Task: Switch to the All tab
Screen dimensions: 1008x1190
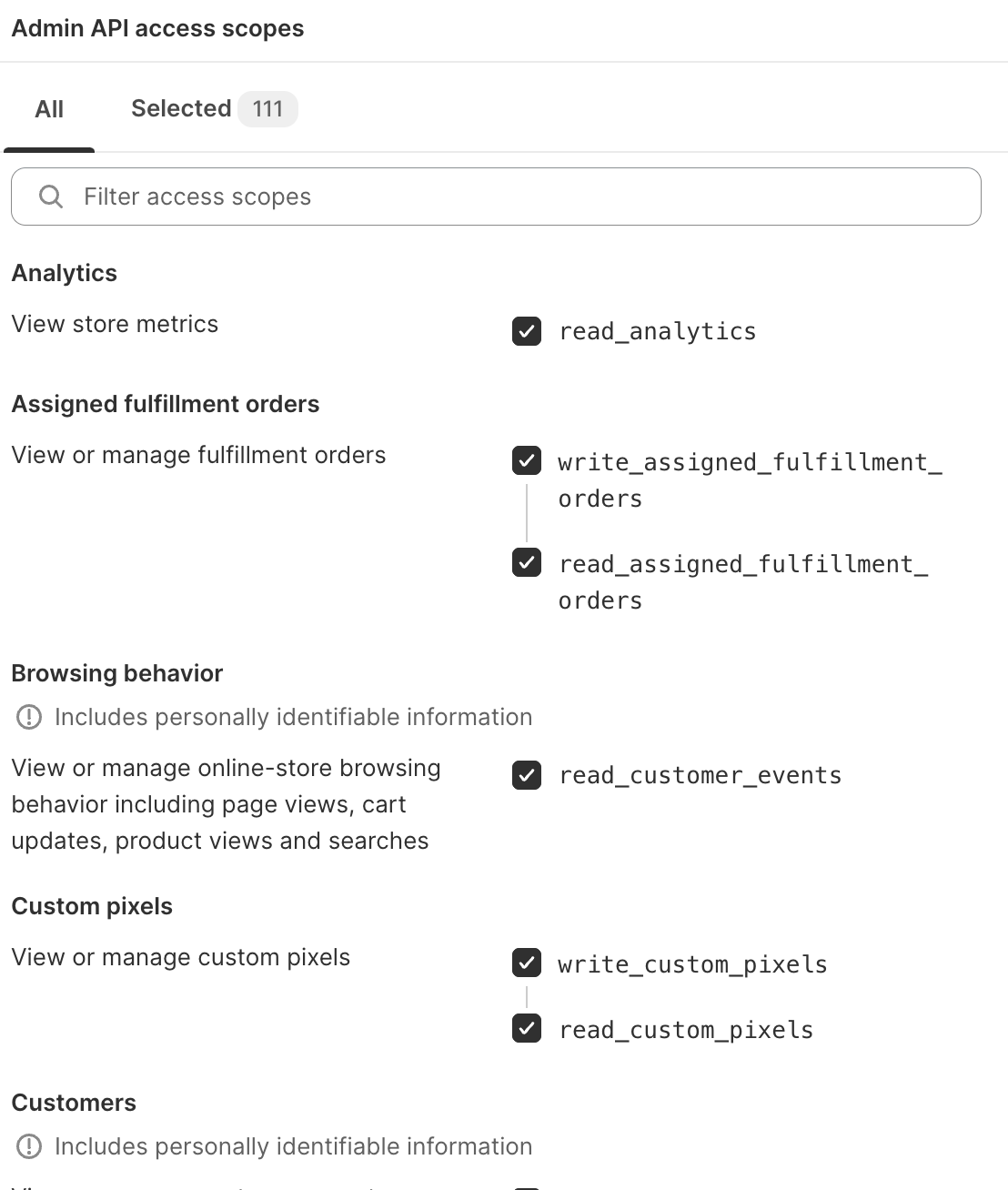Action: coord(49,109)
